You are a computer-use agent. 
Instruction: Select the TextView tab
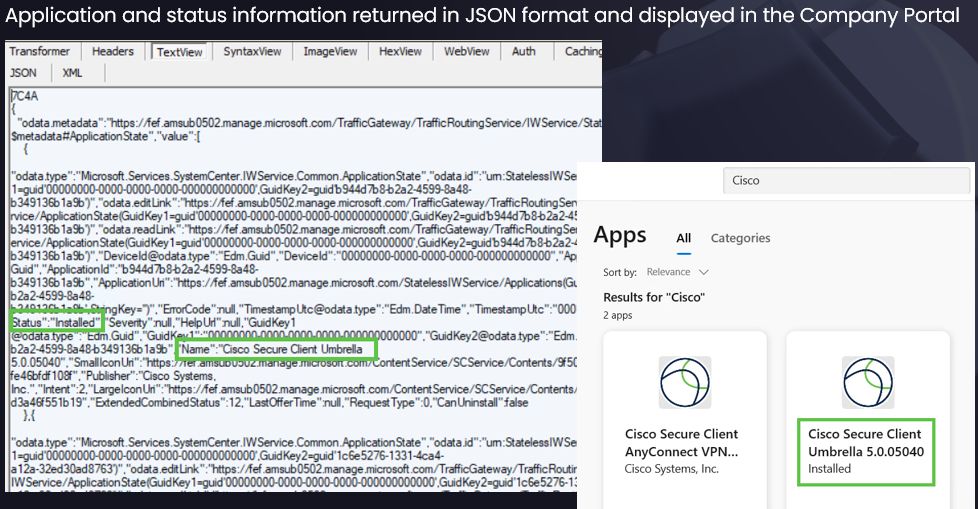tap(179, 52)
